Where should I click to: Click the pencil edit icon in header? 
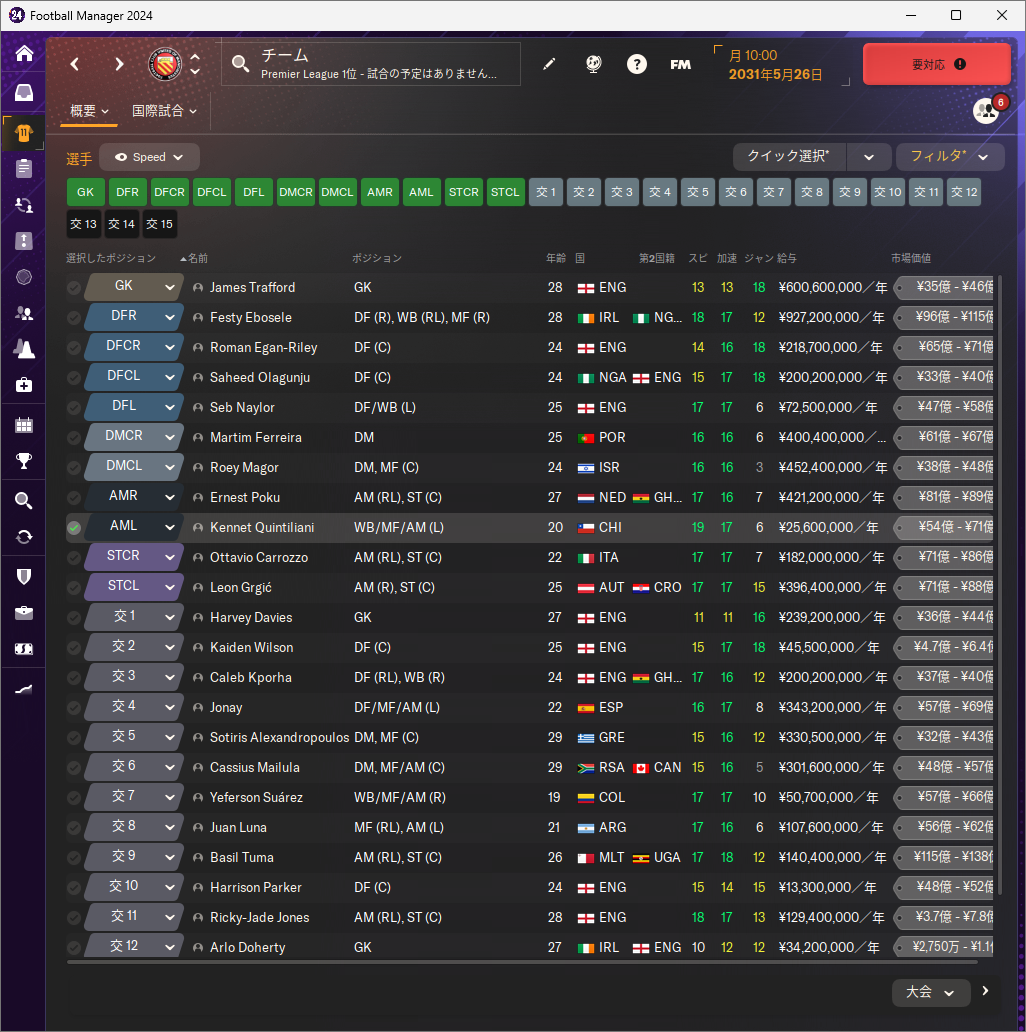(549, 64)
